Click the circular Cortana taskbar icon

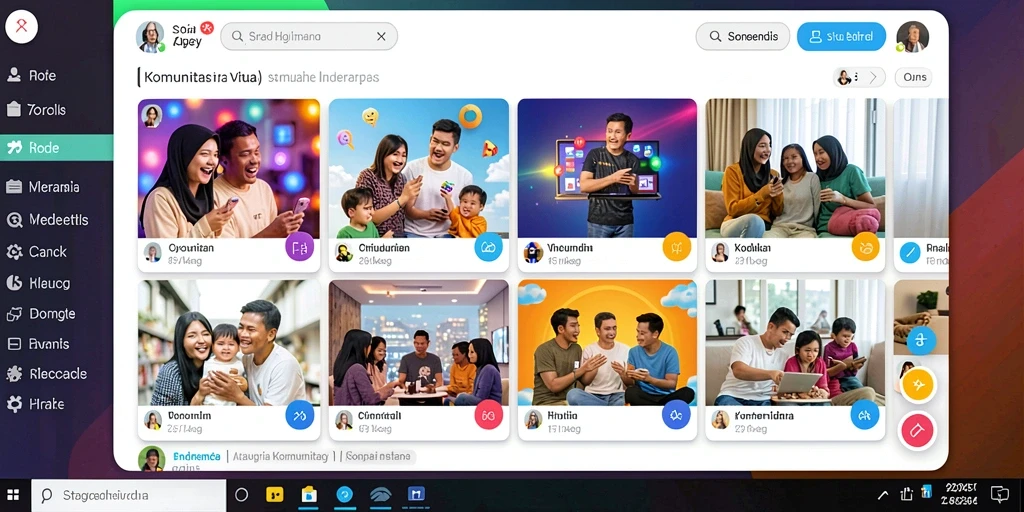(x=242, y=495)
